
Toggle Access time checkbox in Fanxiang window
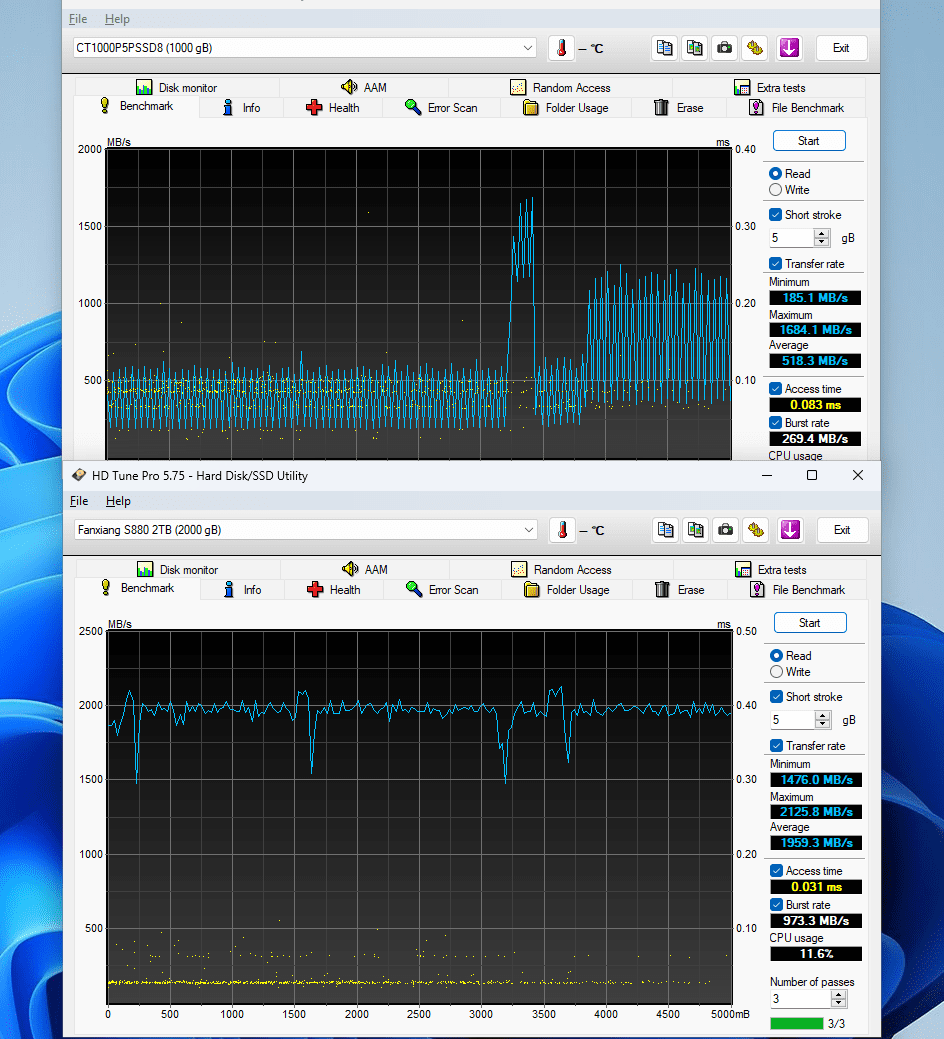[776, 871]
